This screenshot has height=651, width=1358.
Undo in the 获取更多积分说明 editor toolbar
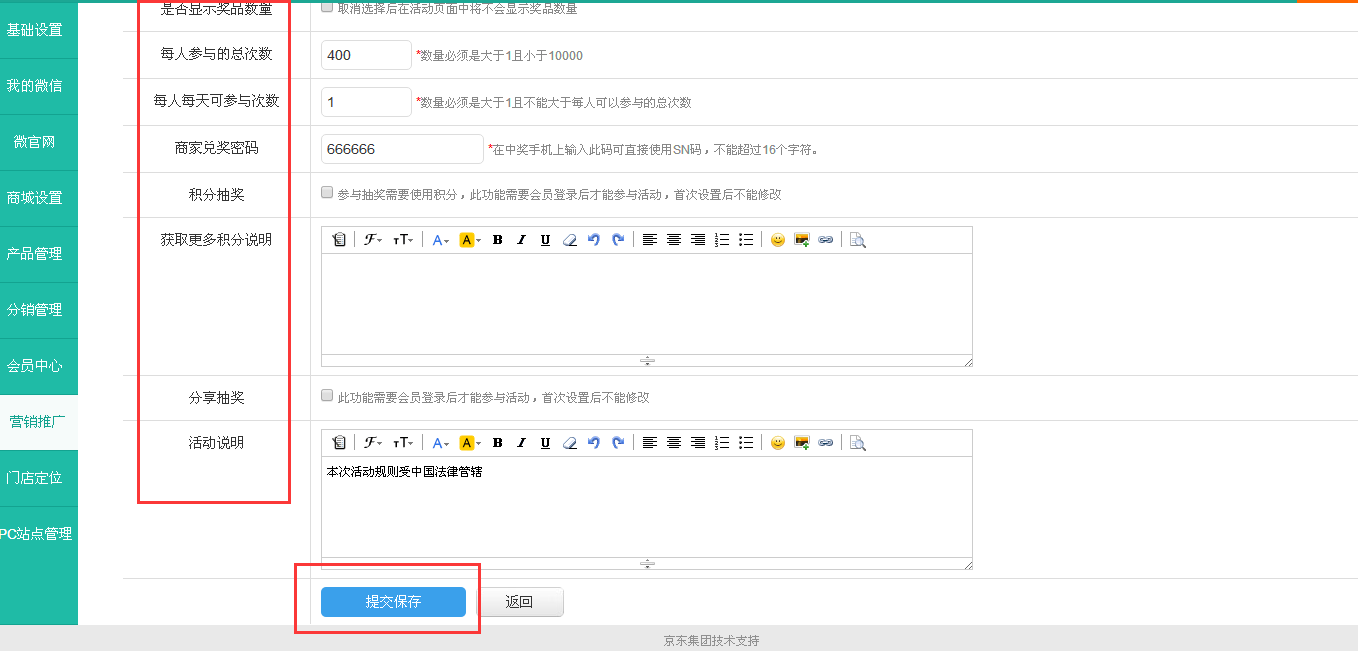coord(593,240)
